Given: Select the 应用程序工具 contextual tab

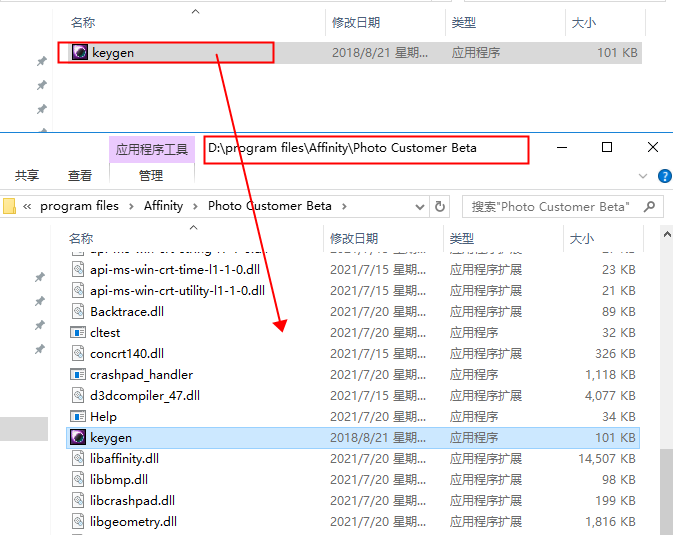Looking at the screenshot, I should 152,149.
